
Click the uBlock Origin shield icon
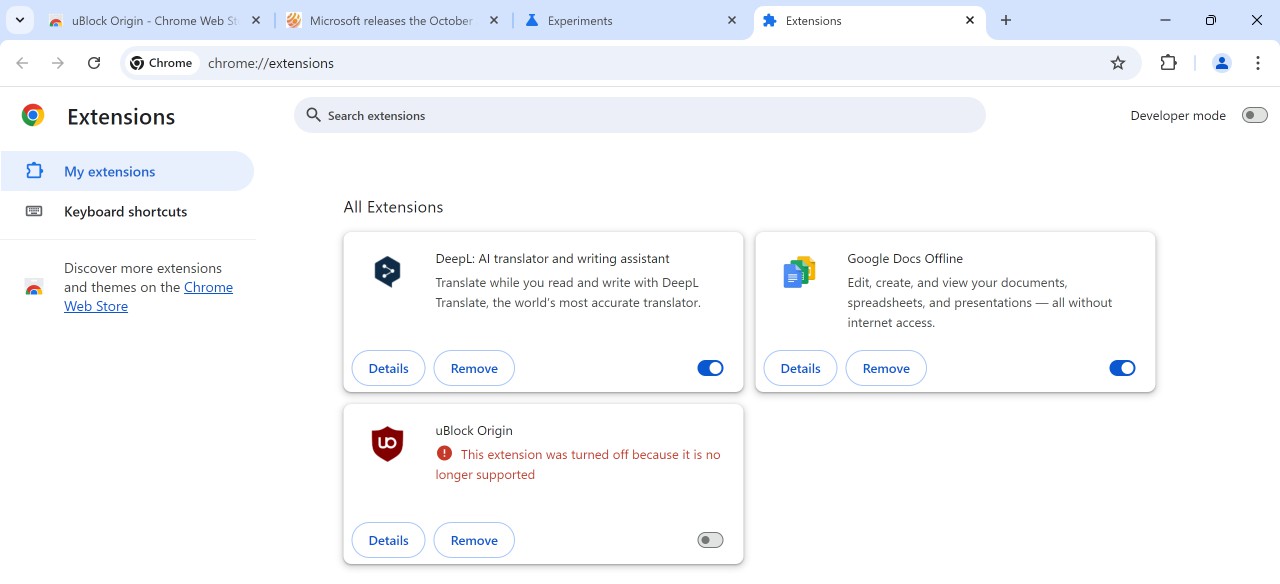(x=387, y=443)
